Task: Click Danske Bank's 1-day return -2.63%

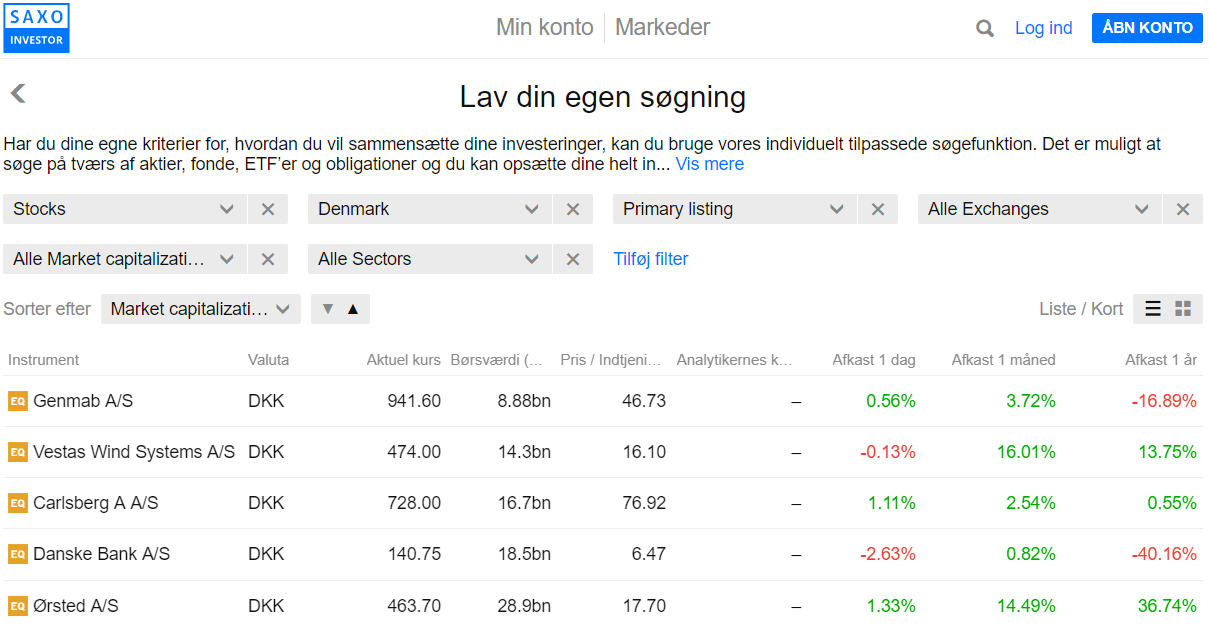Action: pyautogui.click(x=888, y=554)
